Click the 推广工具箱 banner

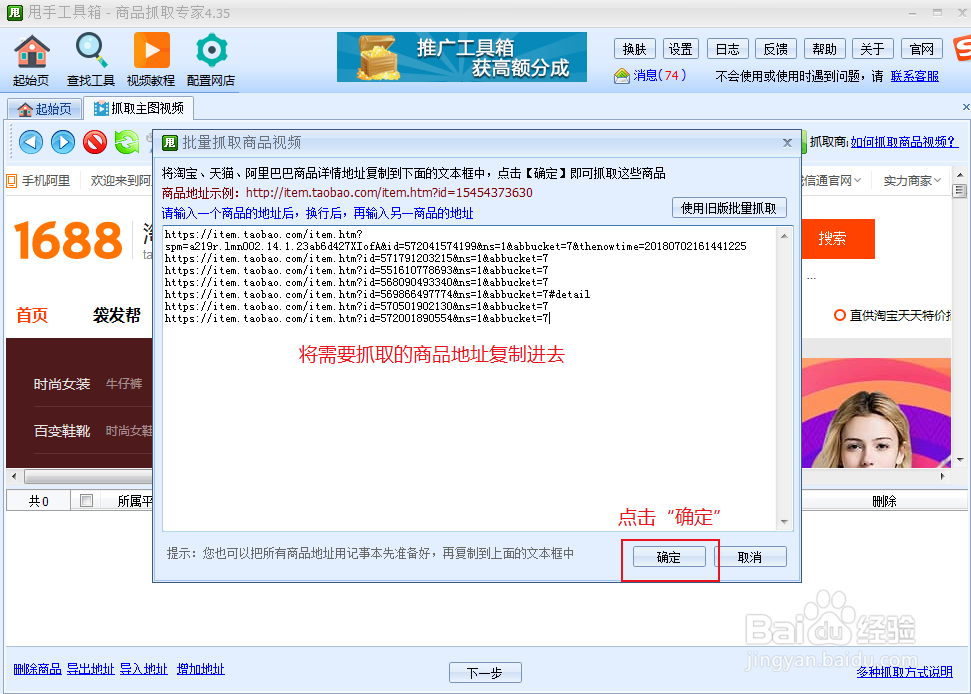[461, 57]
